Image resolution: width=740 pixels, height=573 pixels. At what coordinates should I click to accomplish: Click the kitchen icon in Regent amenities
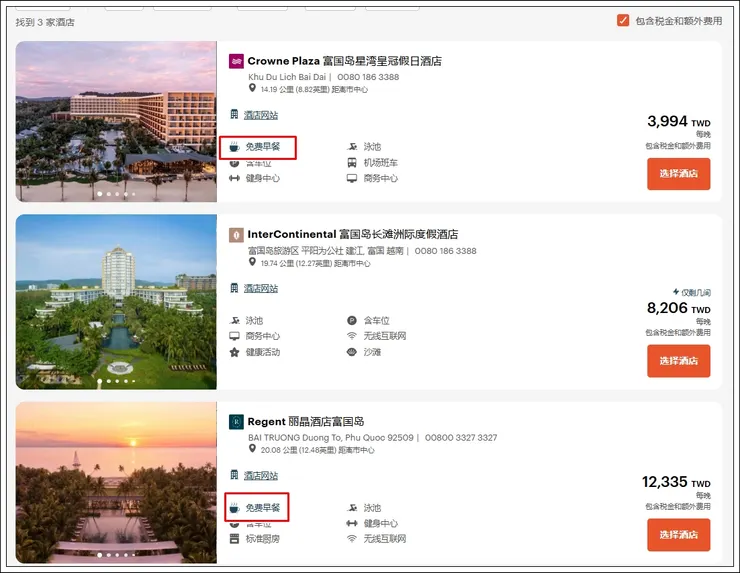point(234,539)
